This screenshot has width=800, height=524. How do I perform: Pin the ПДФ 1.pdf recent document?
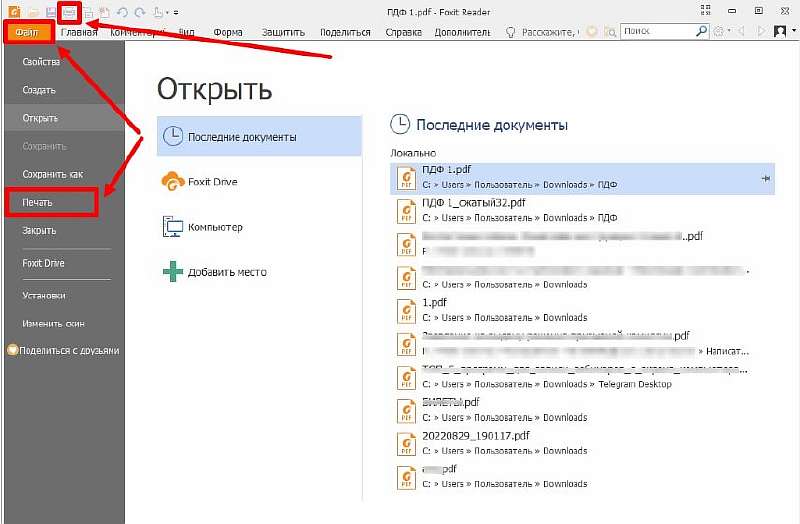point(765,178)
